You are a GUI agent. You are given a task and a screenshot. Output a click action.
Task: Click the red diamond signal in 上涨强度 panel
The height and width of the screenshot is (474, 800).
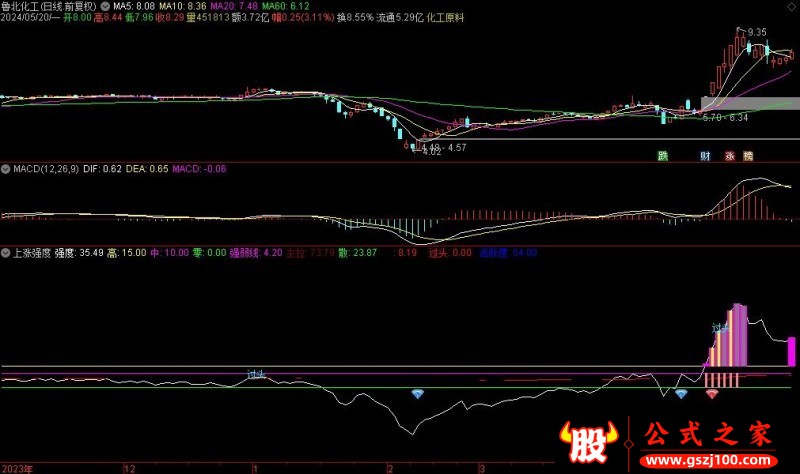711,394
